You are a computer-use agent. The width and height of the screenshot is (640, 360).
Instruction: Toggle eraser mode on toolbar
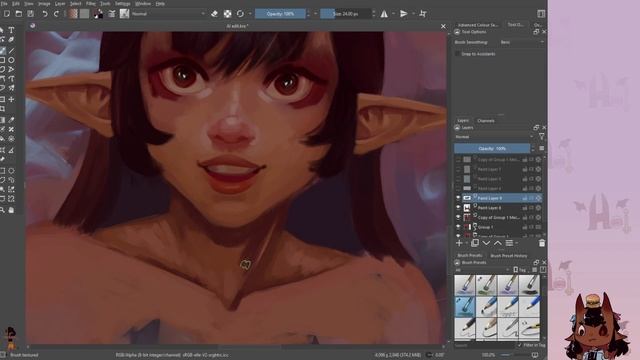(214, 14)
